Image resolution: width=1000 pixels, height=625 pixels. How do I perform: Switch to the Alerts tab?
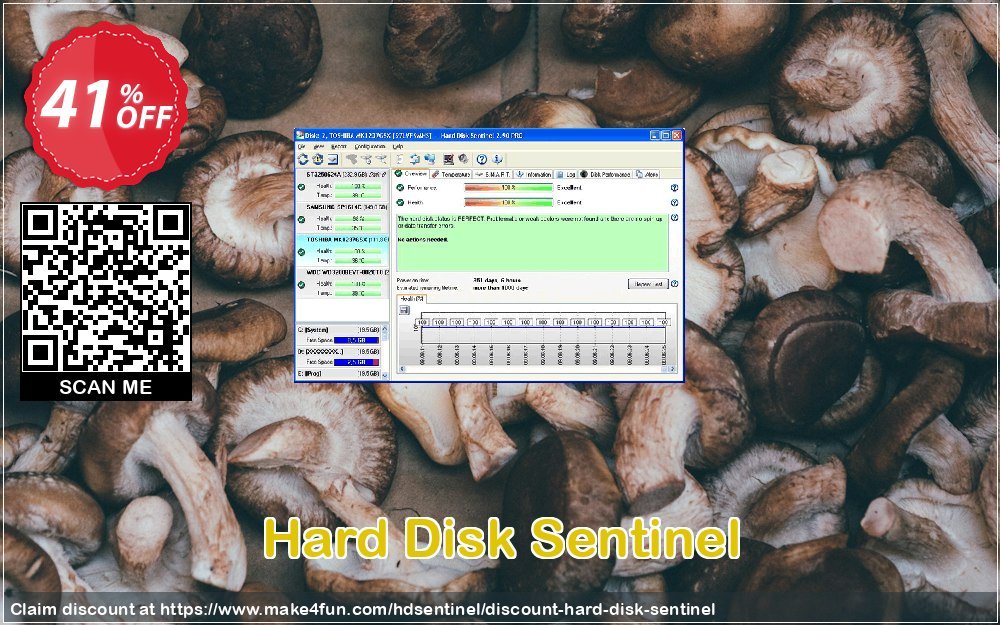click(647, 174)
